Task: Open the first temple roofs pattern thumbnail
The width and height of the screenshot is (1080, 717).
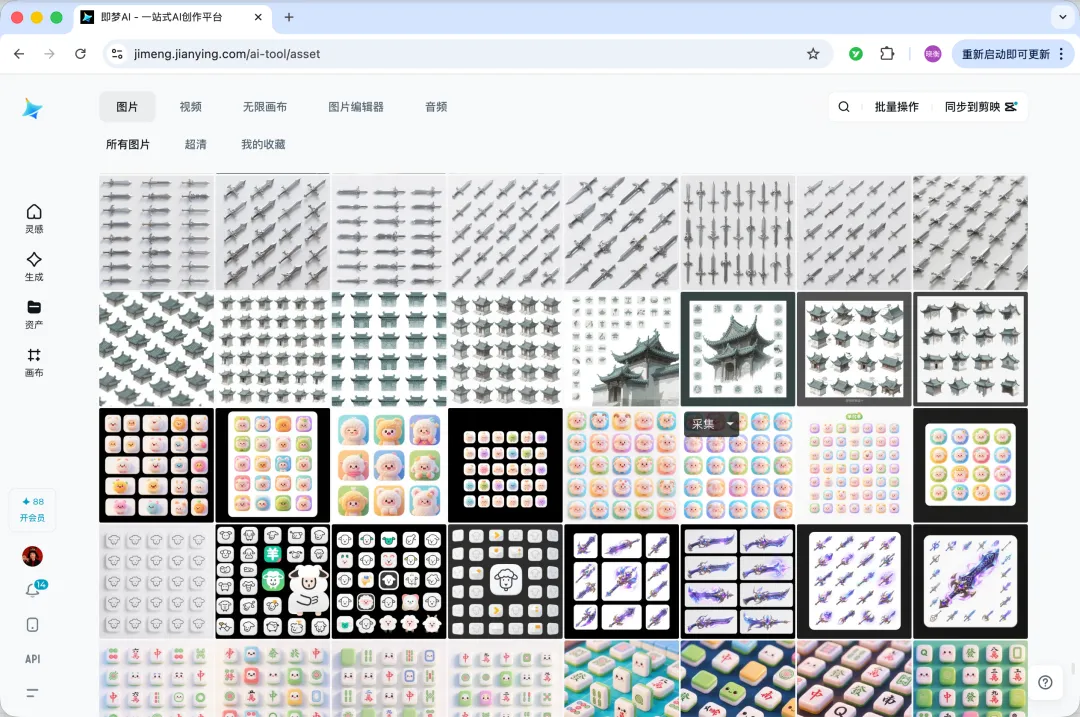Action: click(x=156, y=349)
